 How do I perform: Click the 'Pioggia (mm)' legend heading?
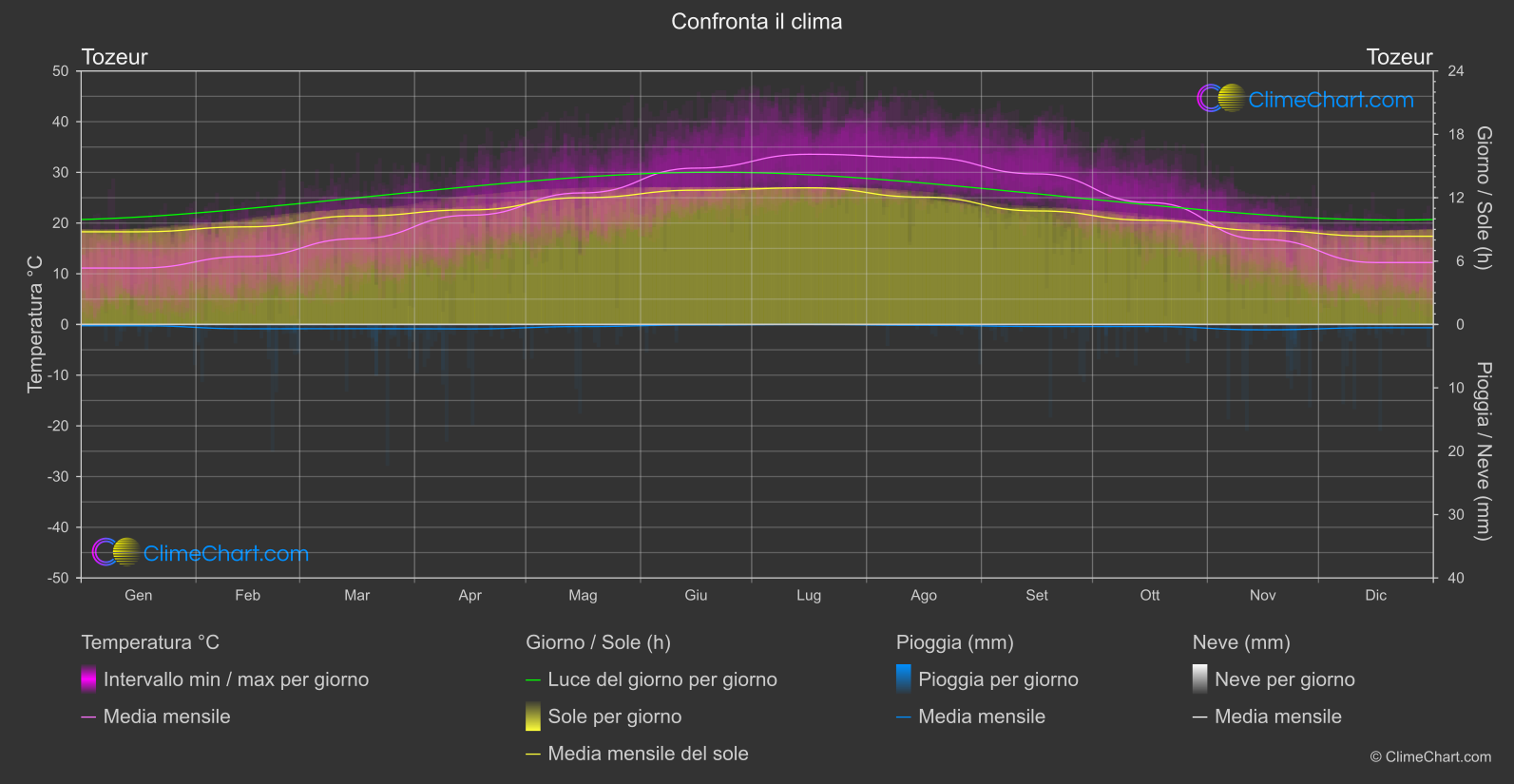[x=955, y=642]
